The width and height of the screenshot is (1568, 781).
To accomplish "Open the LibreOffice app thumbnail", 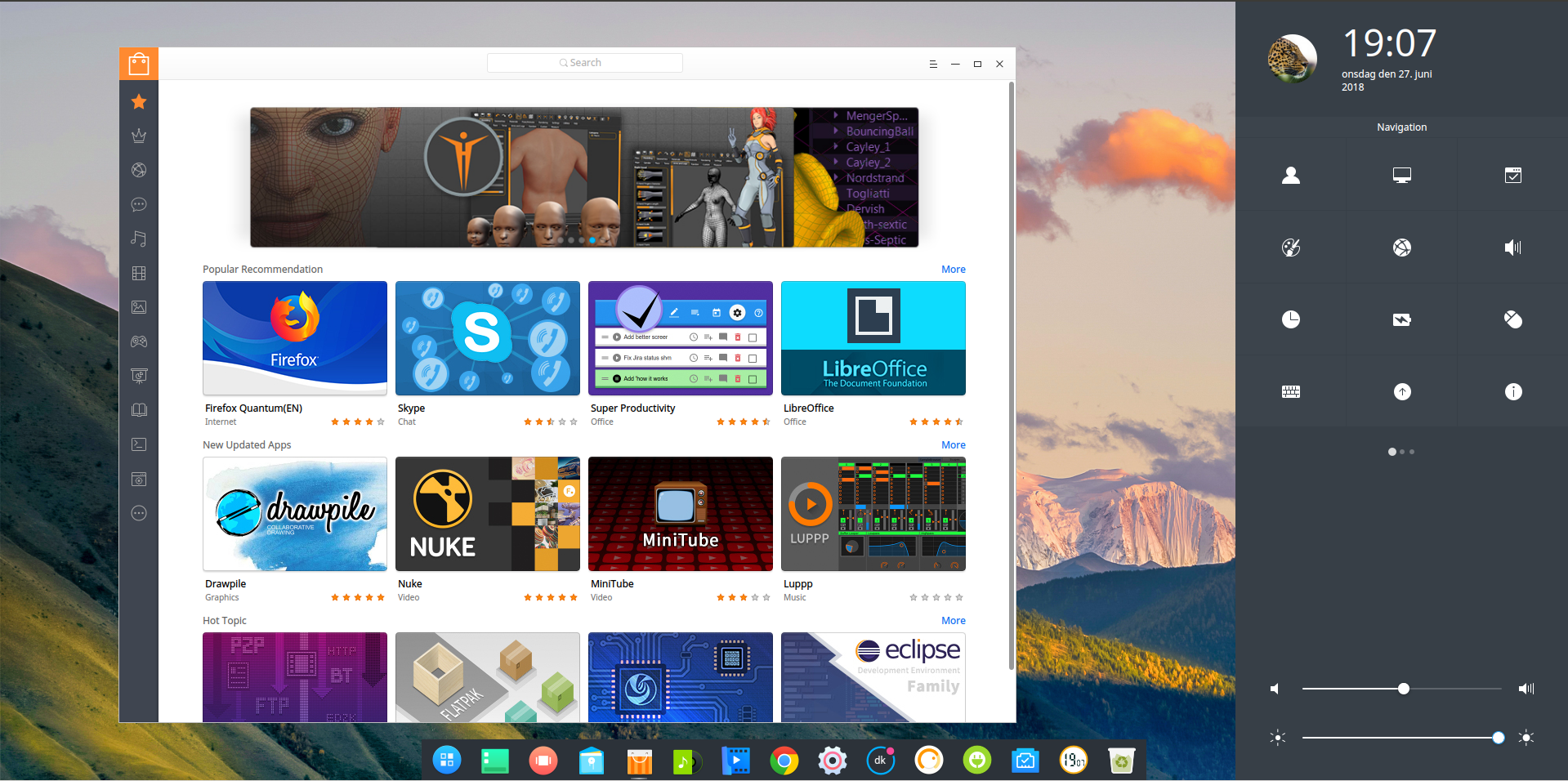I will (873, 338).
